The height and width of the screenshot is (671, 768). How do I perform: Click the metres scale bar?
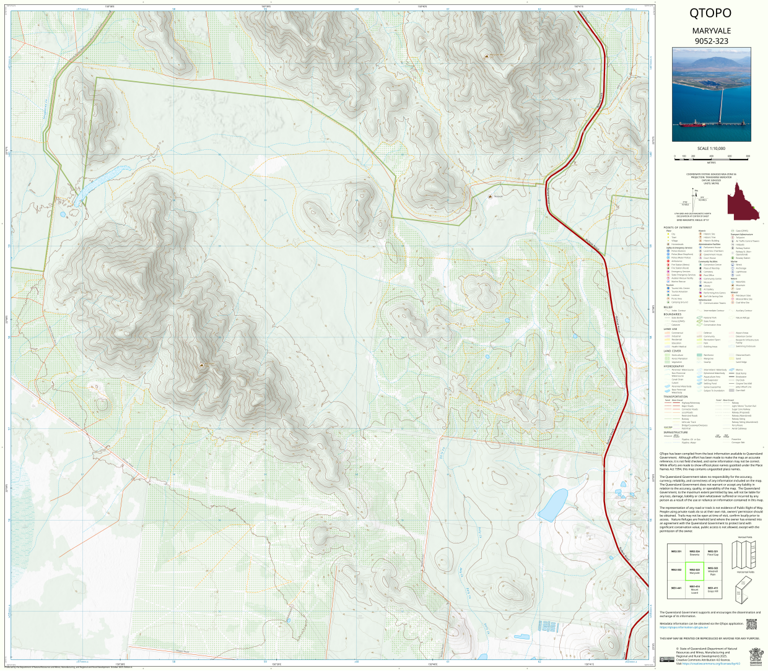tap(711, 157)
